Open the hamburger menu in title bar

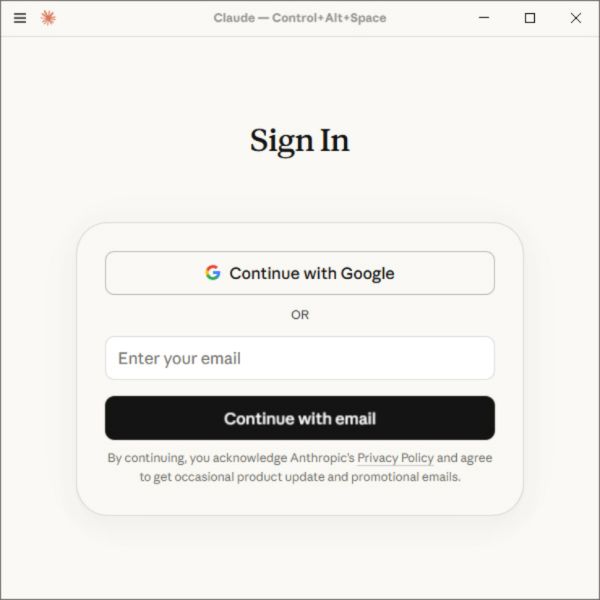coord(20,18)
